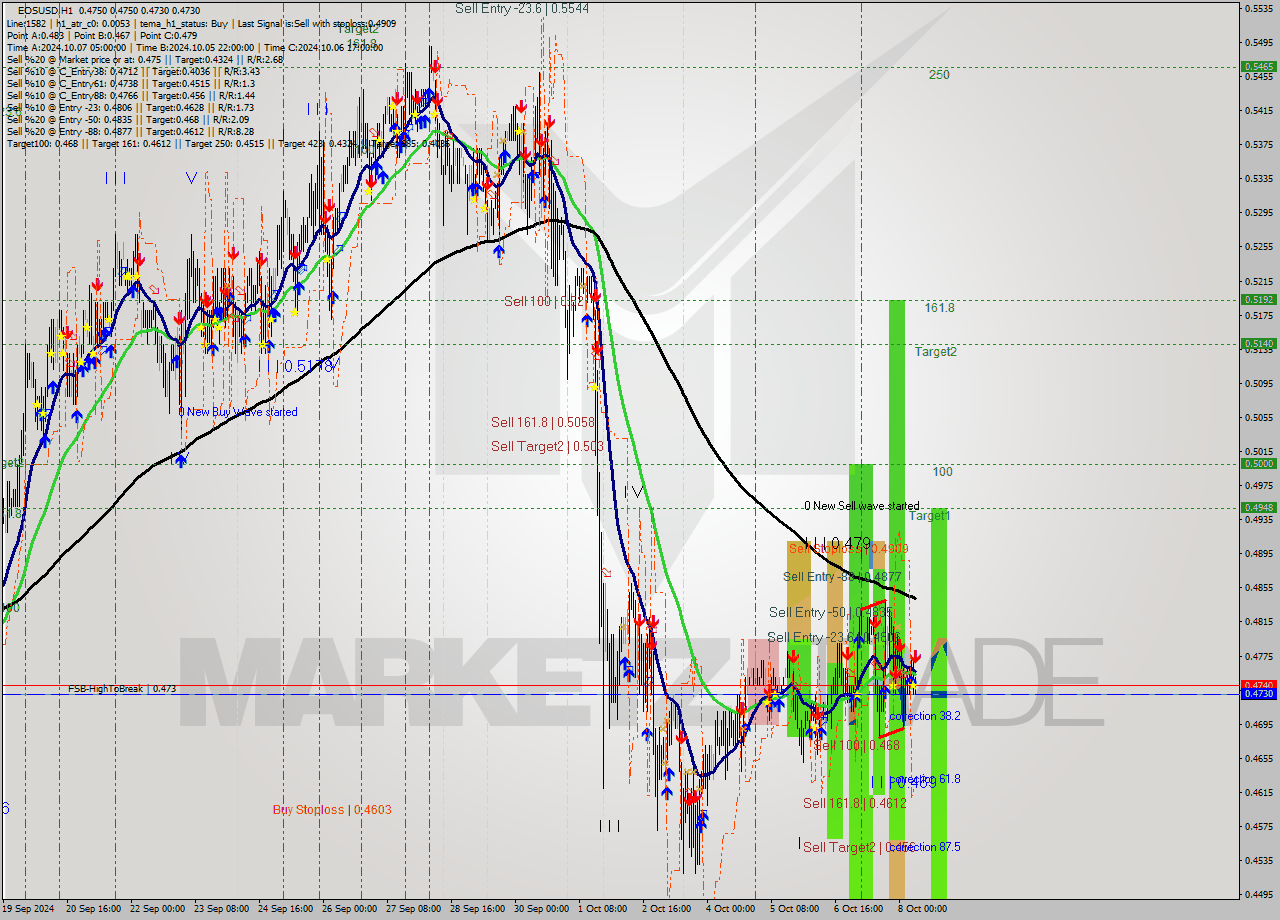This screenshot has width=1280, height=920.
Task: Select the '100' Fibonacci level label
Action: point(942,472)
